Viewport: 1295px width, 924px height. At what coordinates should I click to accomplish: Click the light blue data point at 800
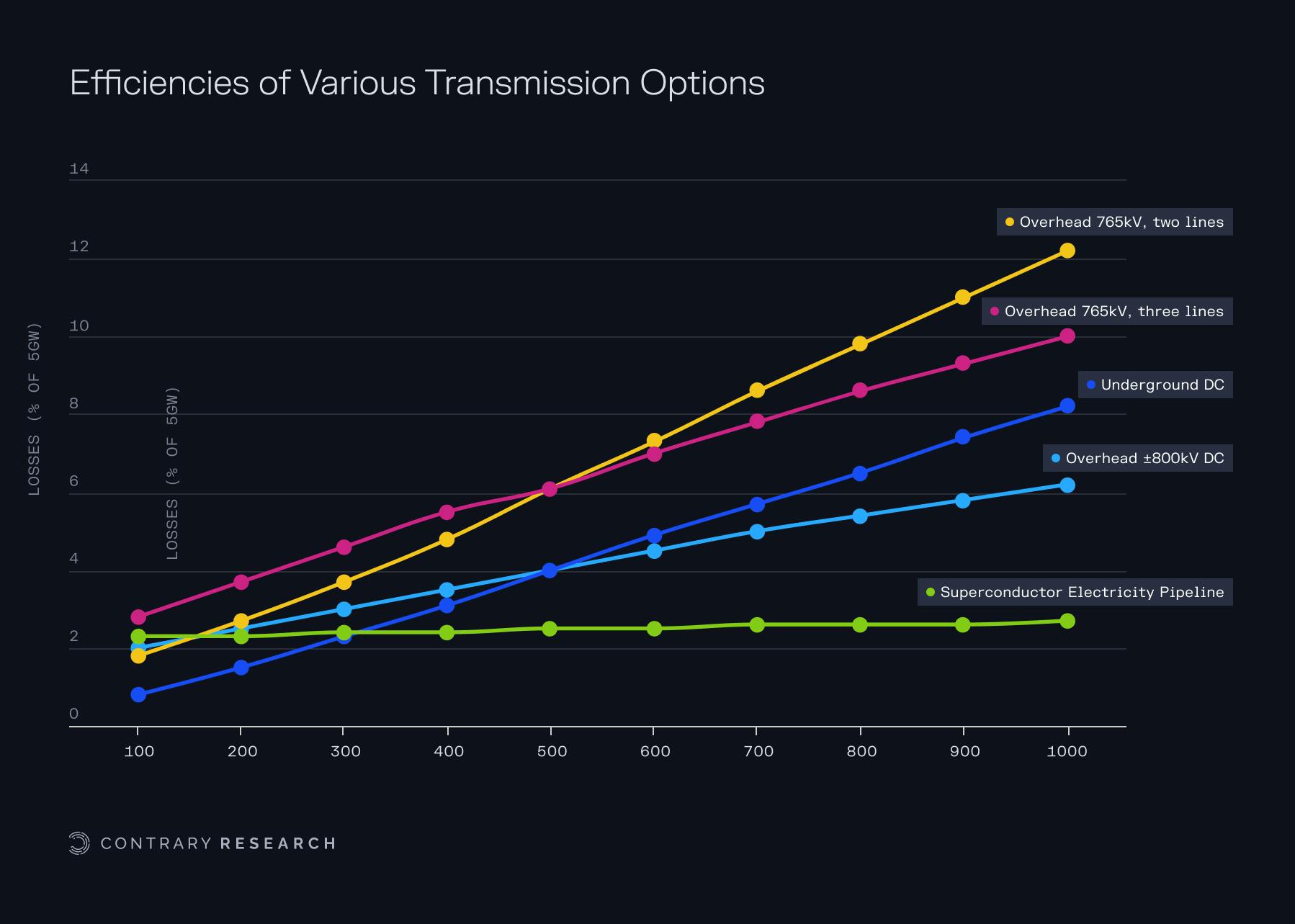pos(859,516)
